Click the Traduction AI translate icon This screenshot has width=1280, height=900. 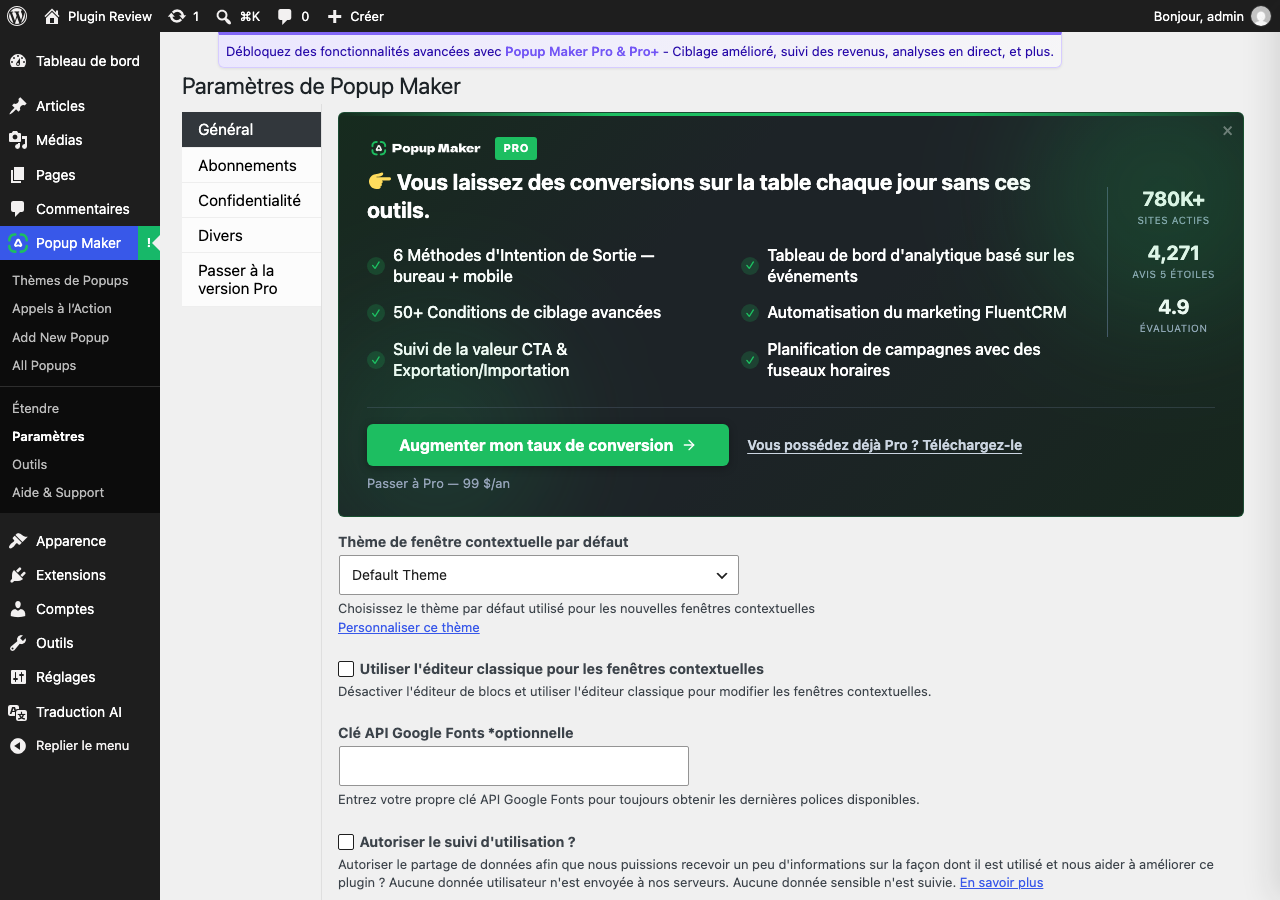coord(18,712)
